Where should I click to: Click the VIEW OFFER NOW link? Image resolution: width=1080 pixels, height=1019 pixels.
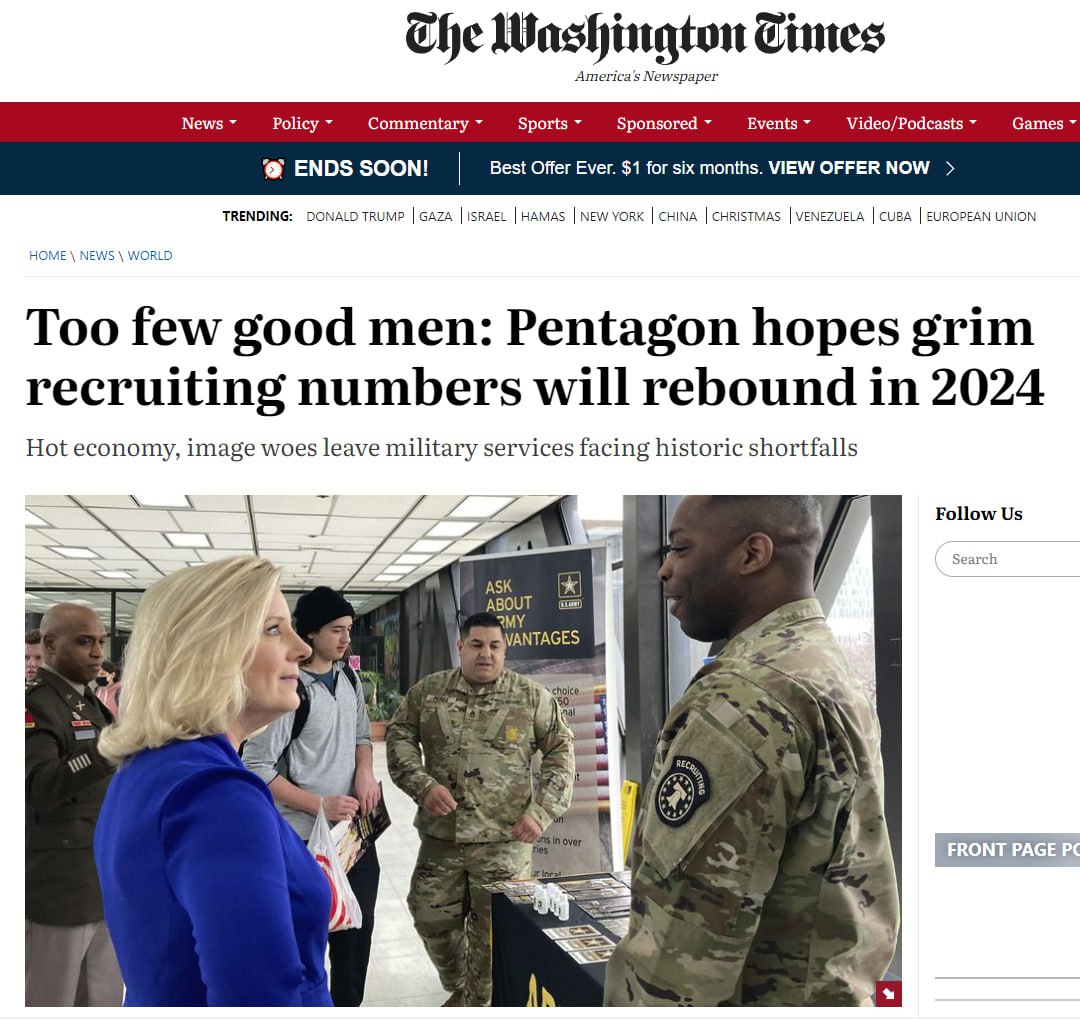[849, 168]
